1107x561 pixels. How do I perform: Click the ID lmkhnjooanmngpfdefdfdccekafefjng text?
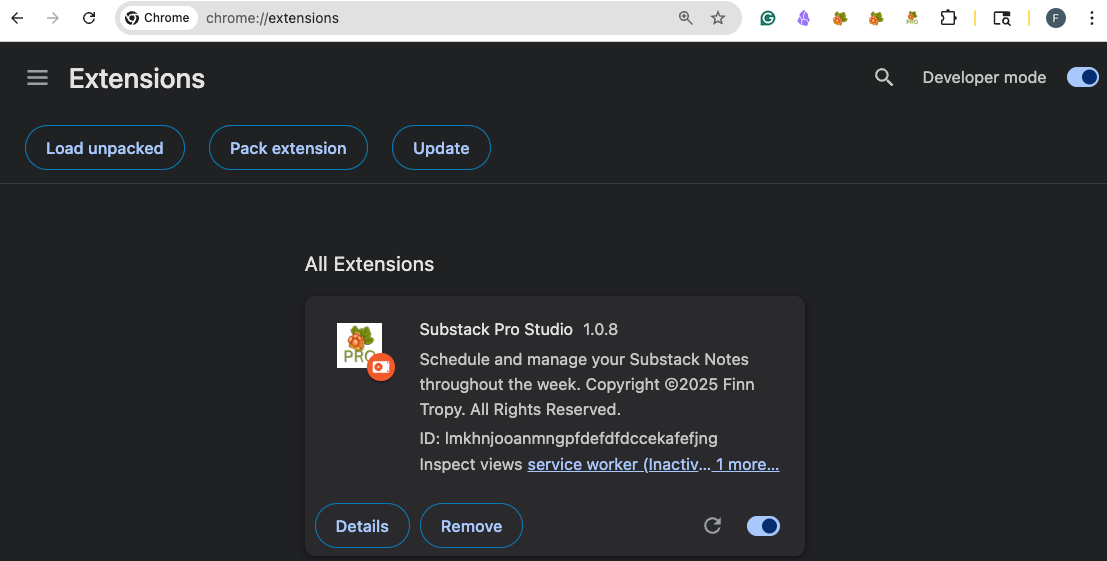pos(568,438)
